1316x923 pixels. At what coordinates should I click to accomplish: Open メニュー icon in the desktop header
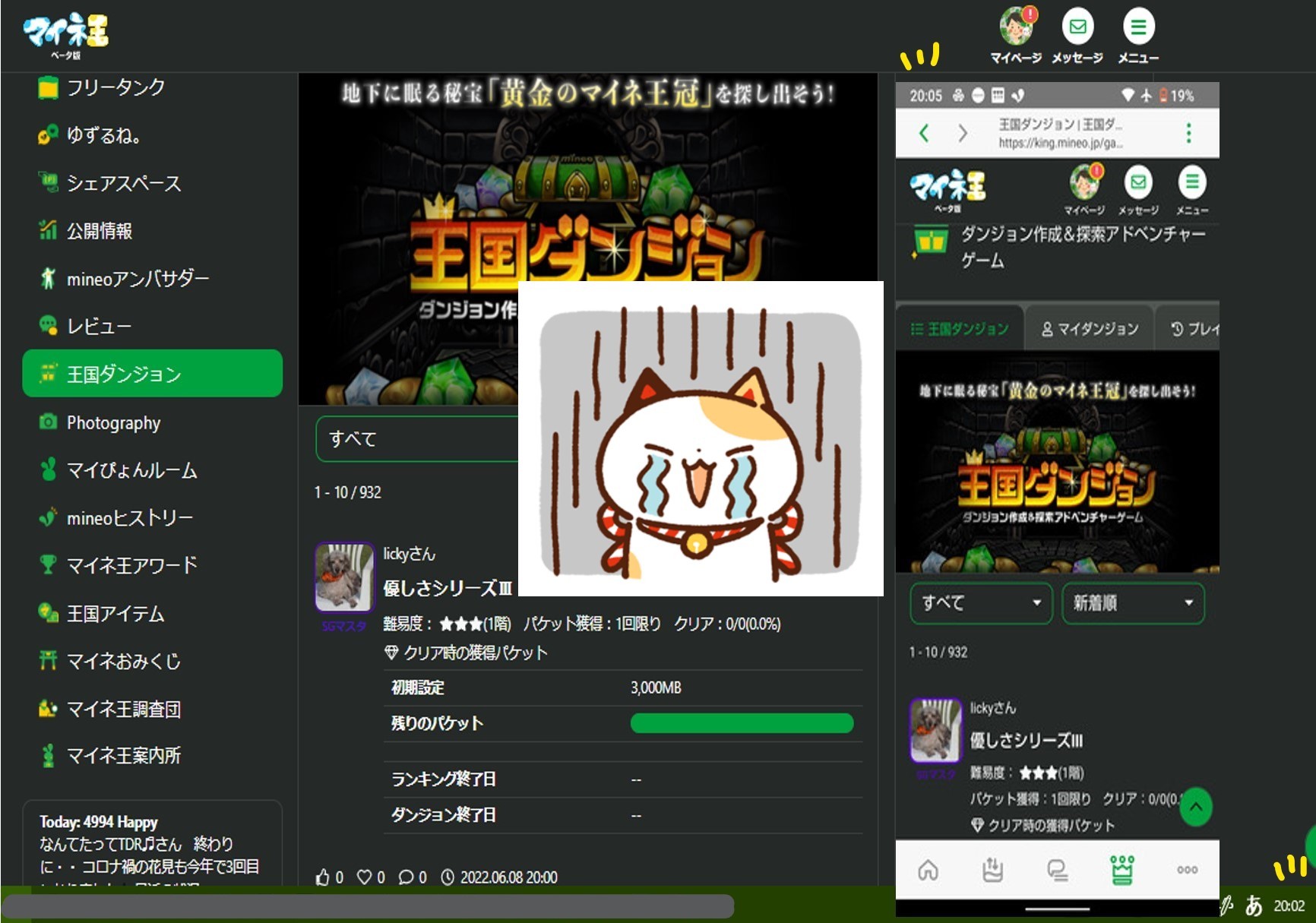coord(1138,27)
